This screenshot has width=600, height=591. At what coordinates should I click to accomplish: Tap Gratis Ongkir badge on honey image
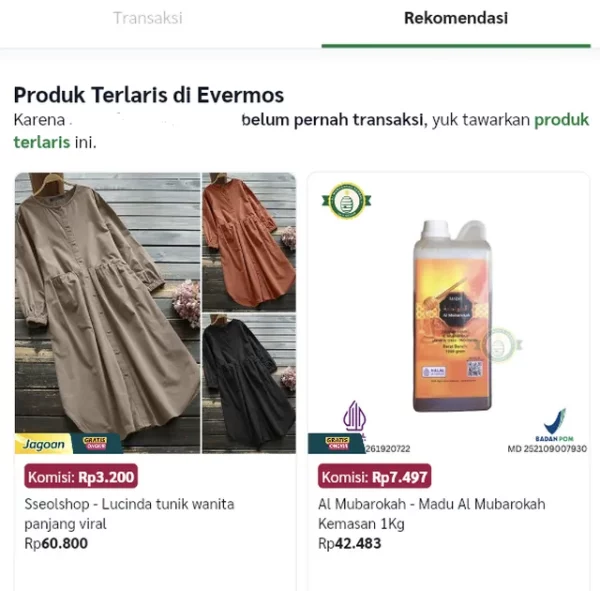coord(337,443)
